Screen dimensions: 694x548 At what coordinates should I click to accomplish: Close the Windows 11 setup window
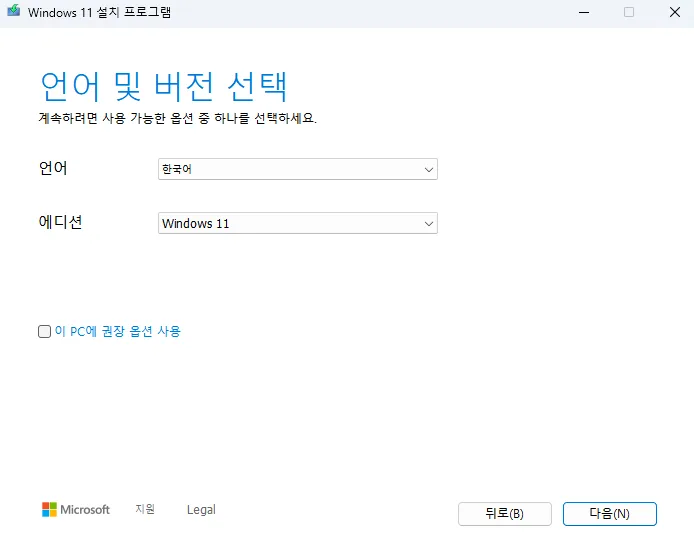675,12
